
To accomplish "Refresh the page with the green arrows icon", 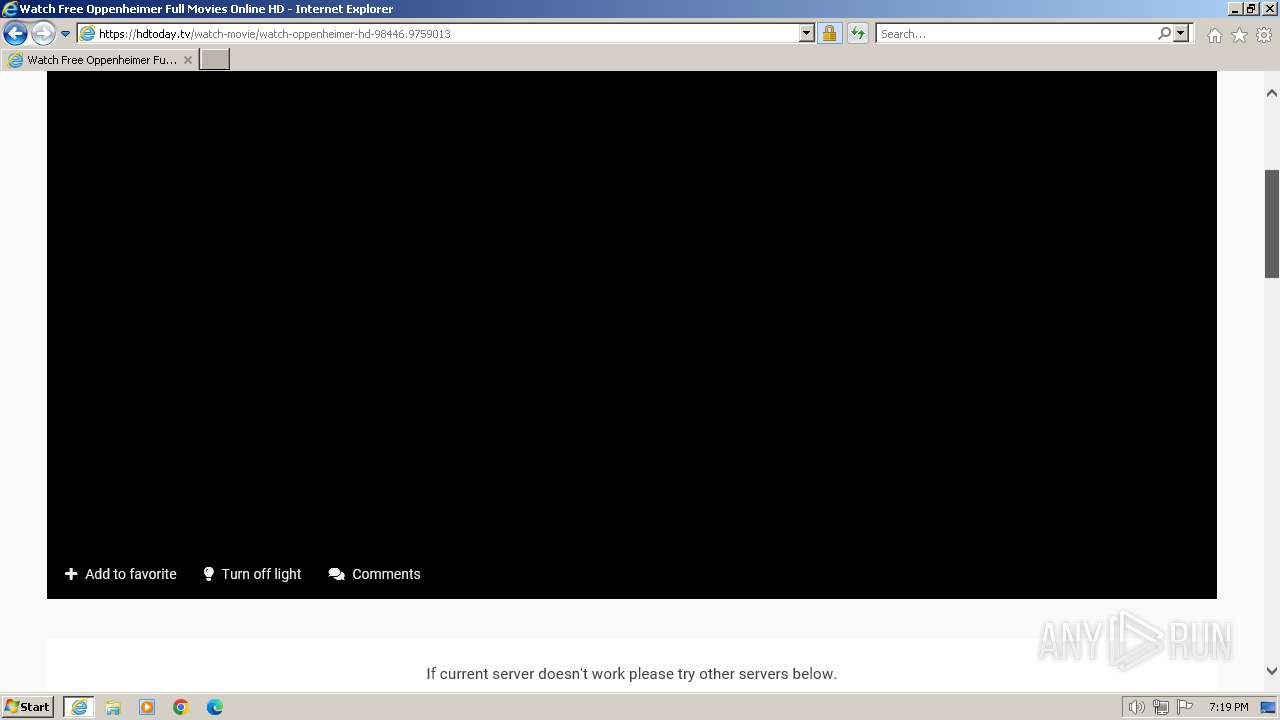I will [857, 33].
